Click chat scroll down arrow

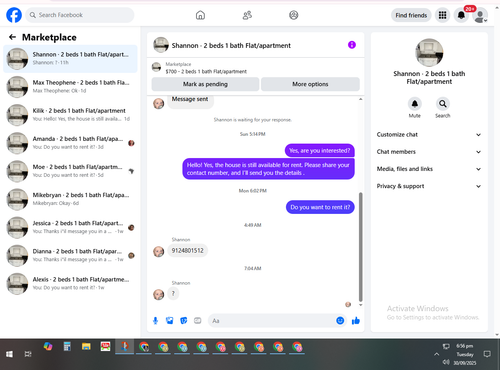pyautogui.click(x=360, y=305)
